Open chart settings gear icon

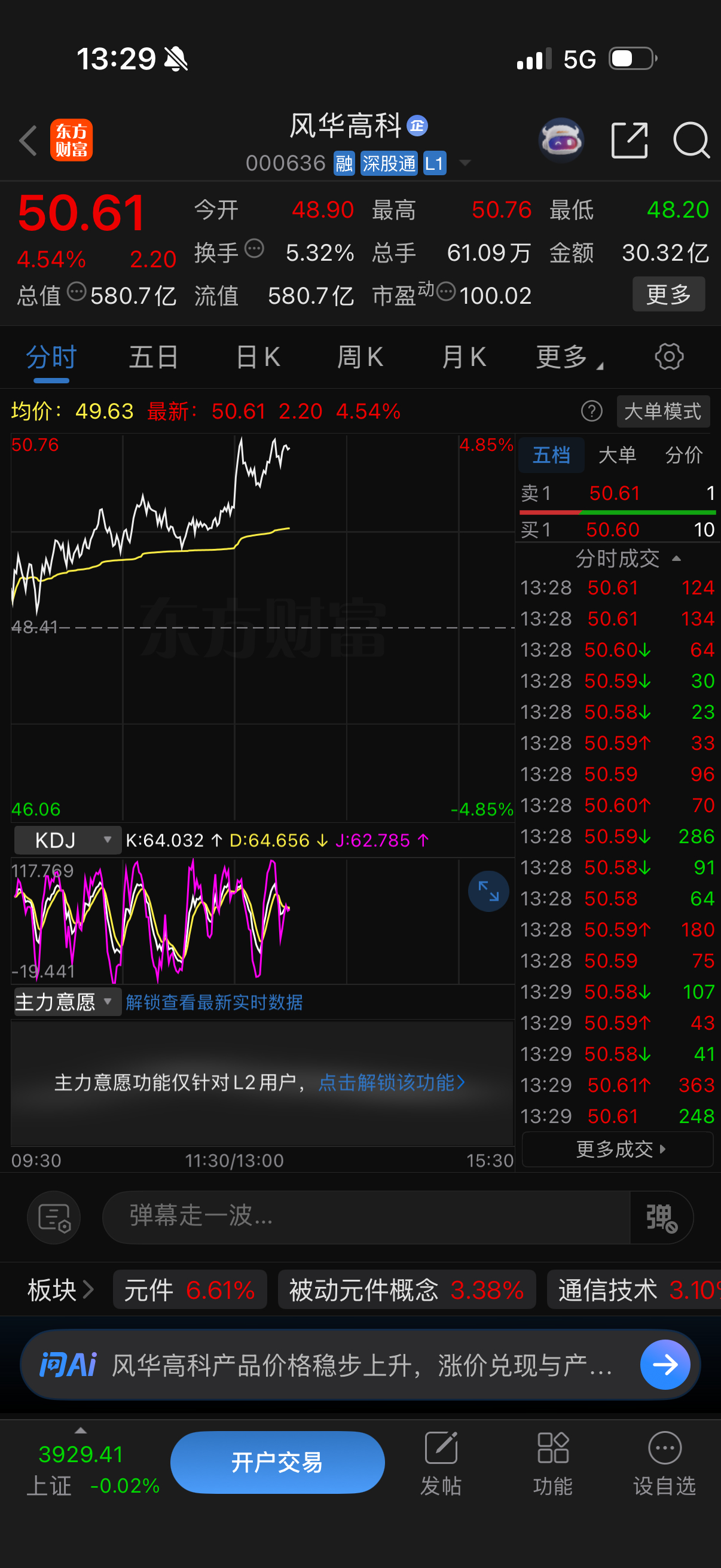(668, 356)
